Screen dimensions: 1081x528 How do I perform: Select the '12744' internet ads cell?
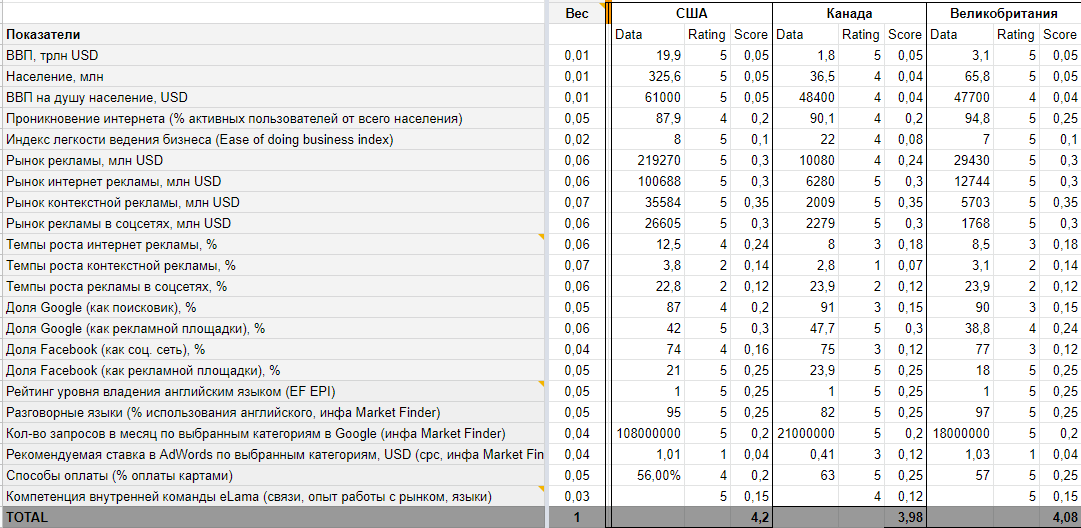click(x=960, y=181)
